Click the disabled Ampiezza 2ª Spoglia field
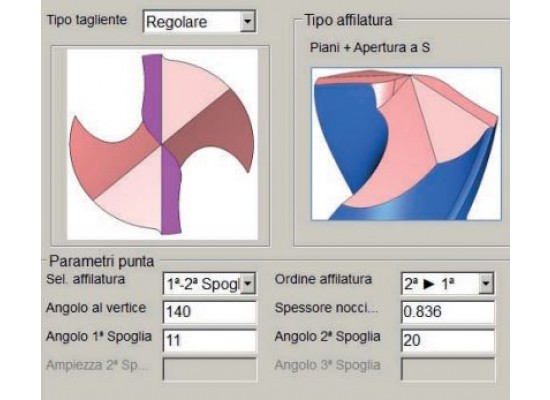The image size is (550, 400). (x=210, y=369)
